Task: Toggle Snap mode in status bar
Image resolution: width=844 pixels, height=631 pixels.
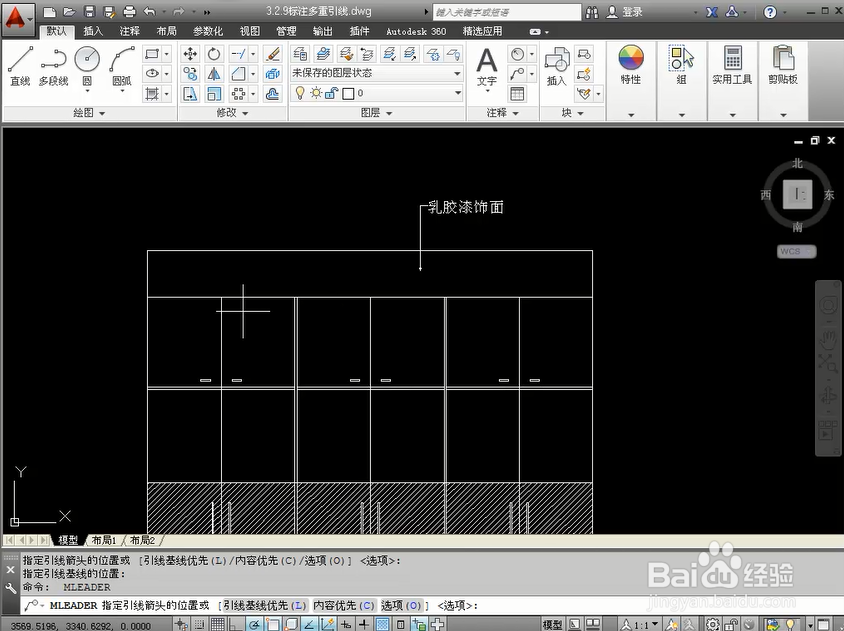Action: pyautogui.click(x=199, y=625)
